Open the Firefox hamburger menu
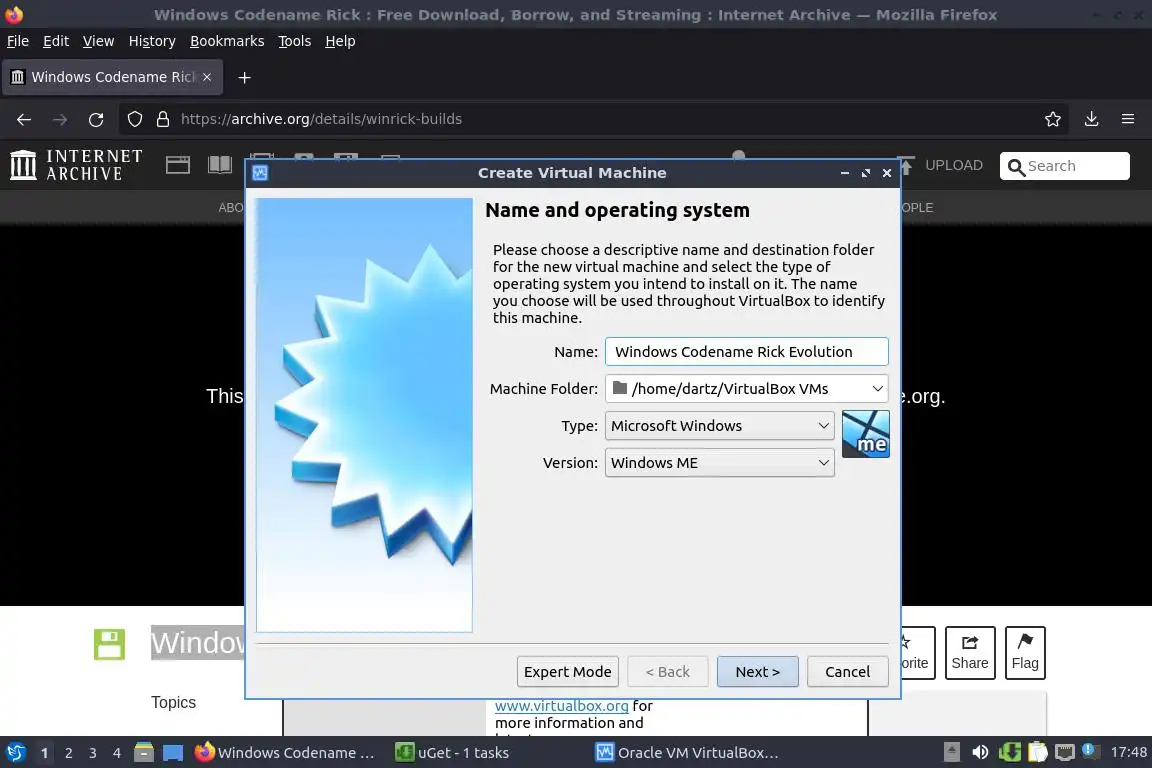 pyautogui.click(x=1128, y=119)
